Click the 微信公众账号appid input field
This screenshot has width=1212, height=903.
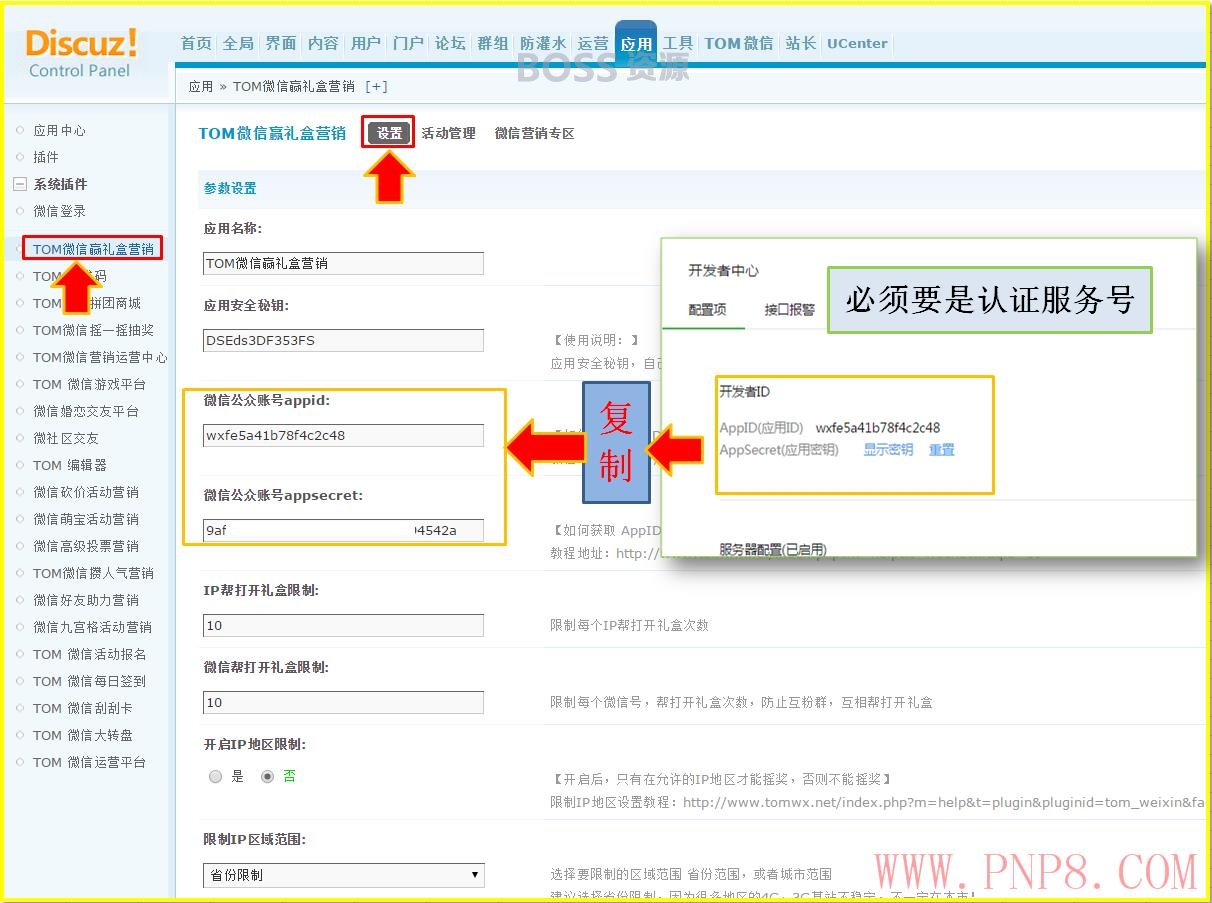[343, 435]
